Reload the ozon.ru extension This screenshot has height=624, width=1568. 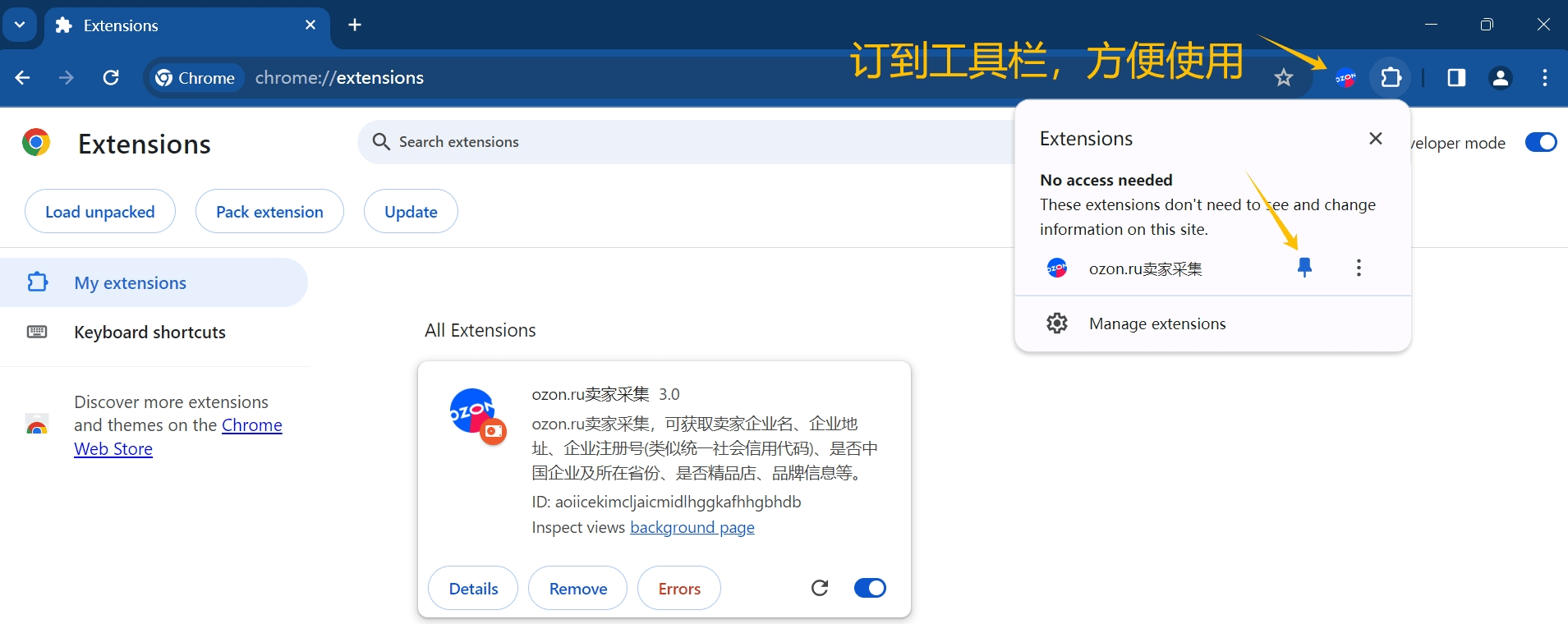(x=820, y=588)
